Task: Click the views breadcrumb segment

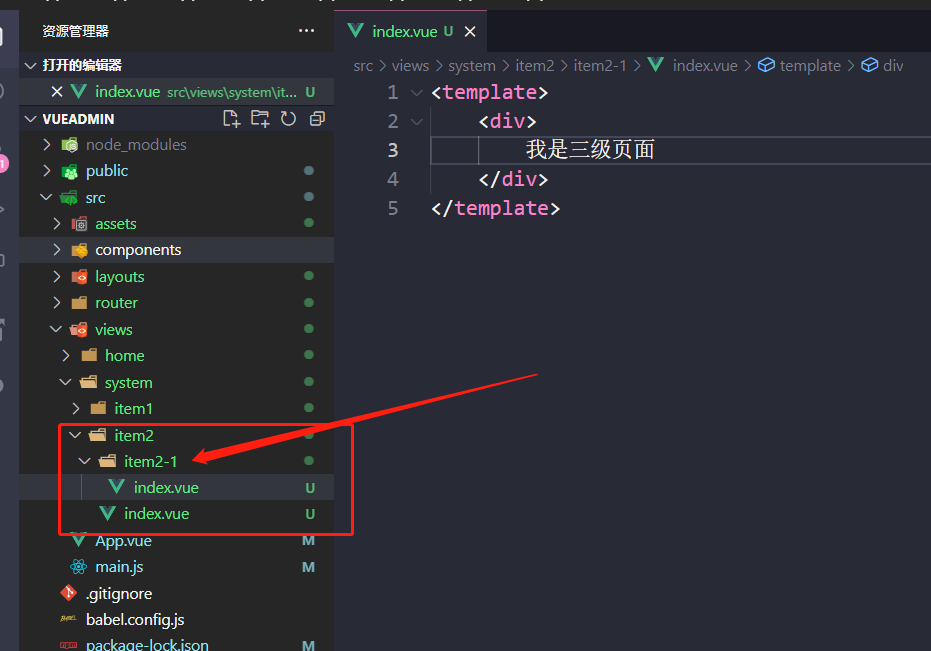Action: click(410, 65)
